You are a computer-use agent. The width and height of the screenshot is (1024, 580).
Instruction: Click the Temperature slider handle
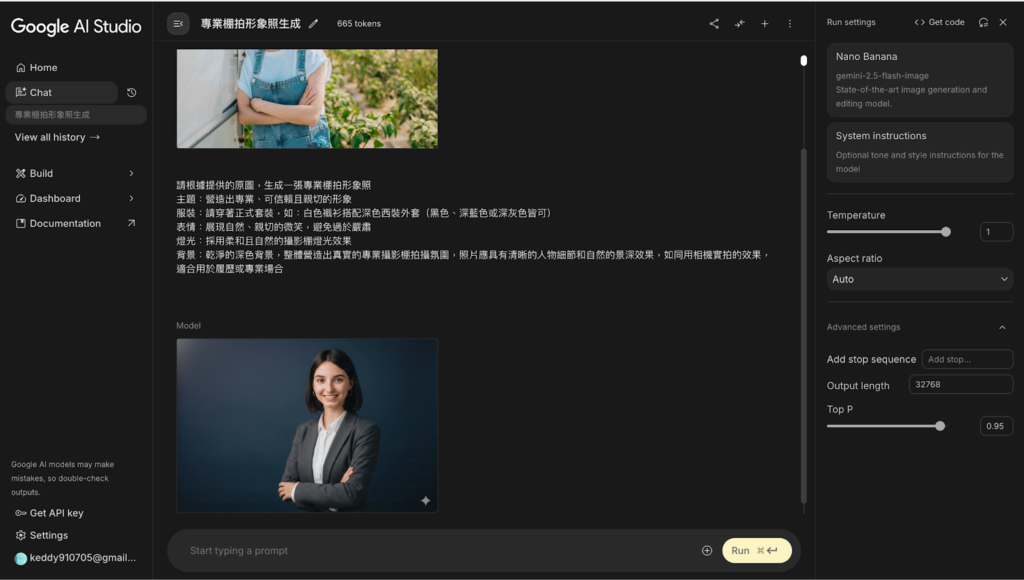[x=945, y=231]
